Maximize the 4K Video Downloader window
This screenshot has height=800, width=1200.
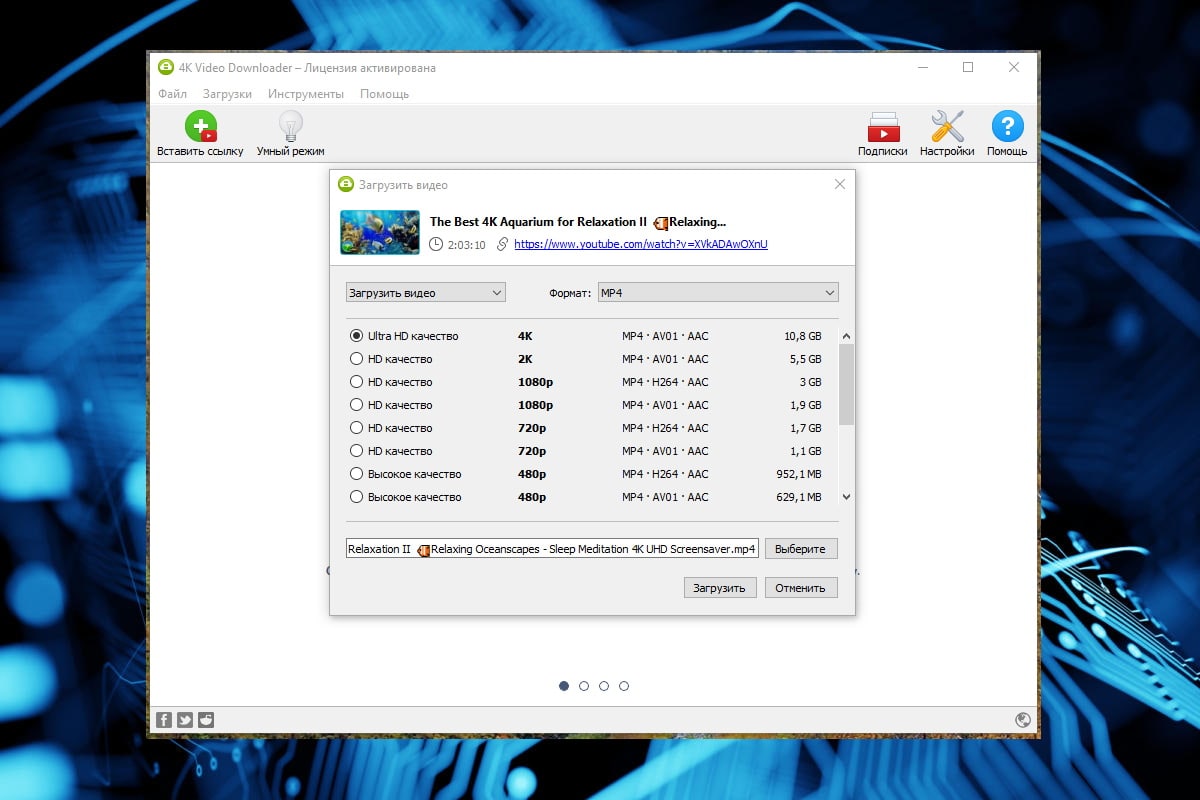pyautogui.click(x=968, y=67)
